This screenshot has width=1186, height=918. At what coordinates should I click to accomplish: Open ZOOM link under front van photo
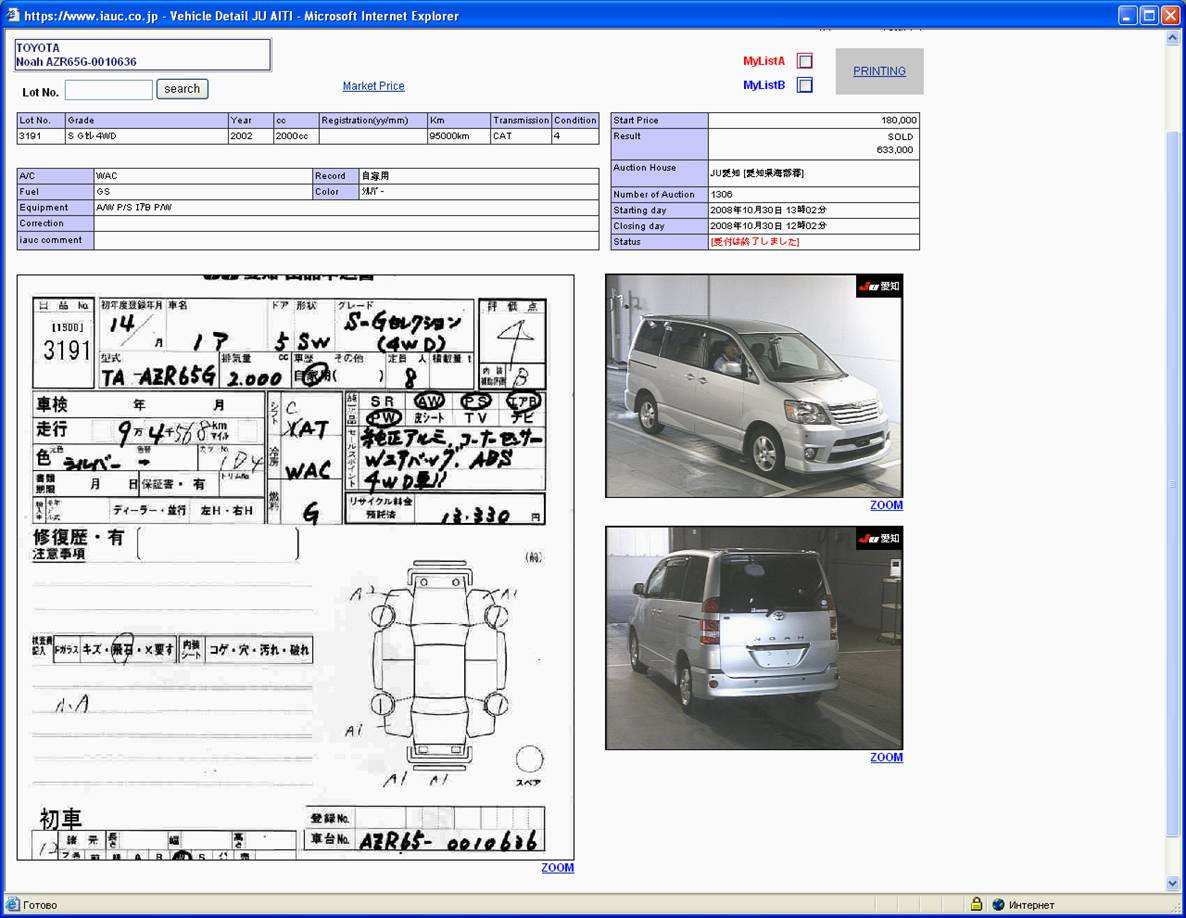pyautogui.click(x=886, y=505)
